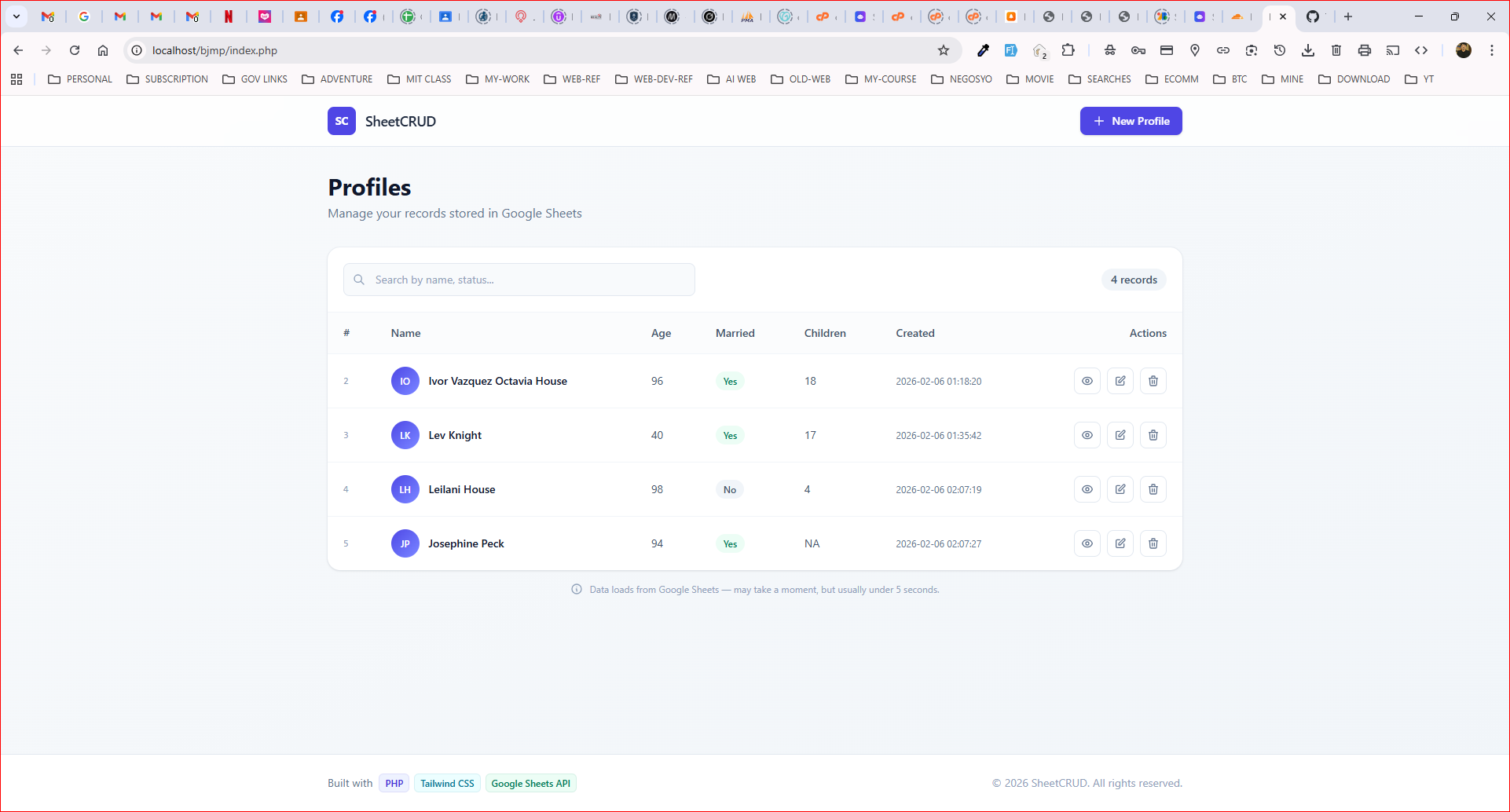Expand the MY-WORK bookmarks folder
Image resolution: width=1510 pixels, height=812 pixels.
[498, 79]
